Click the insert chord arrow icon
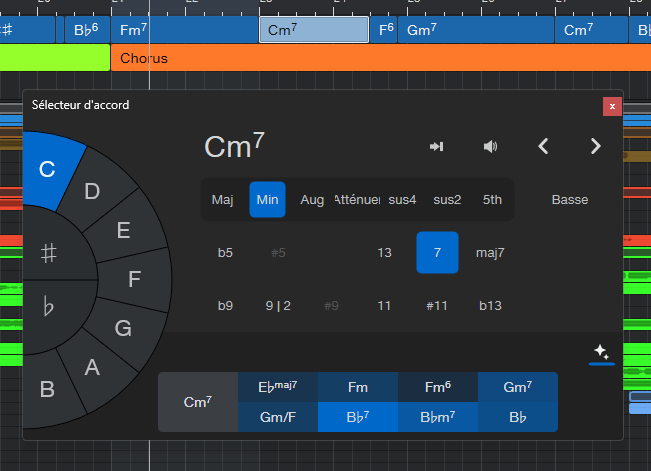This screenshot has height=471, width=651. [x=436, y=147]
